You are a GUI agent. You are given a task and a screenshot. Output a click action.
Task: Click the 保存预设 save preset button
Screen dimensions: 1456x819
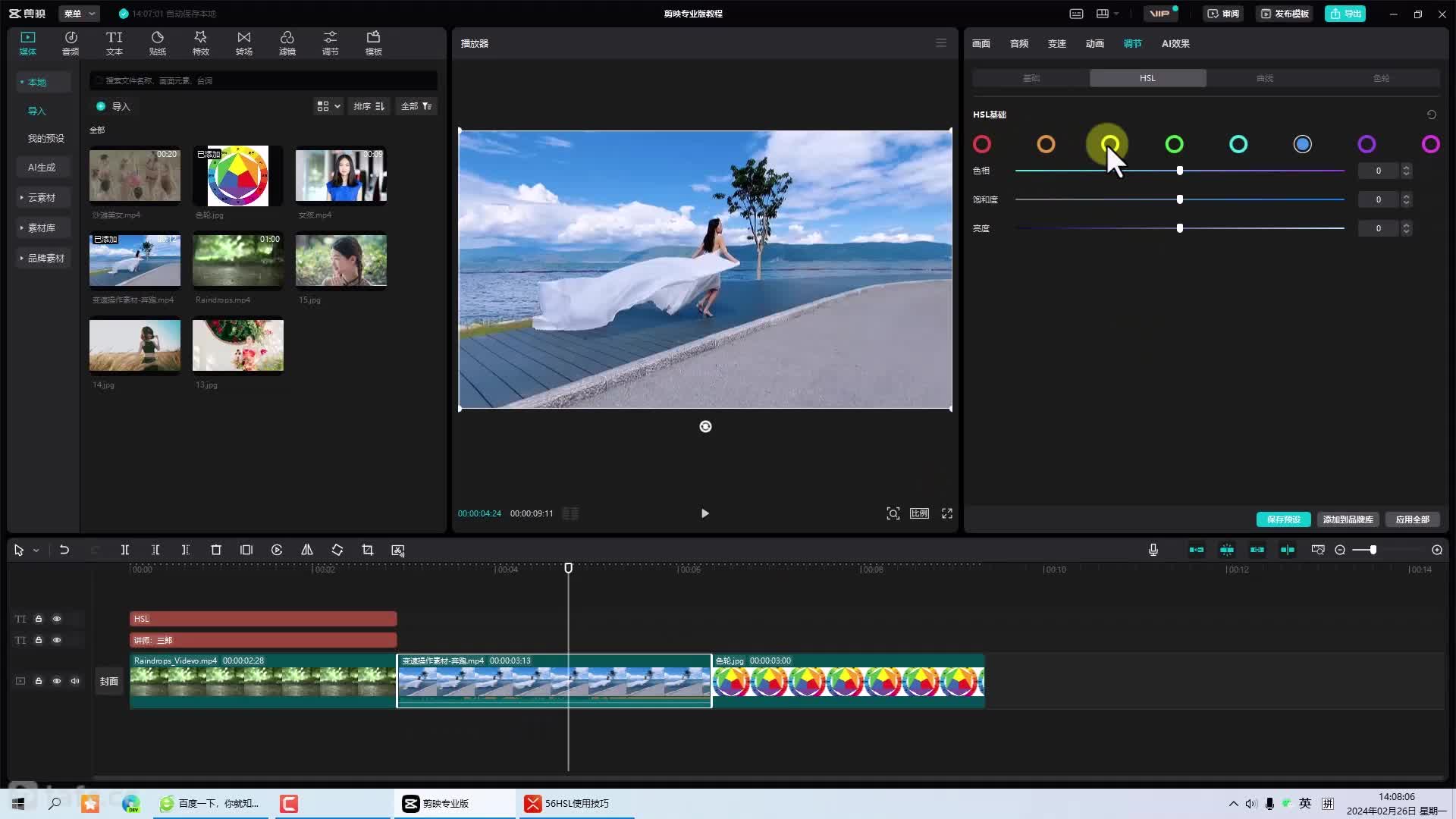pos(1284,519)
